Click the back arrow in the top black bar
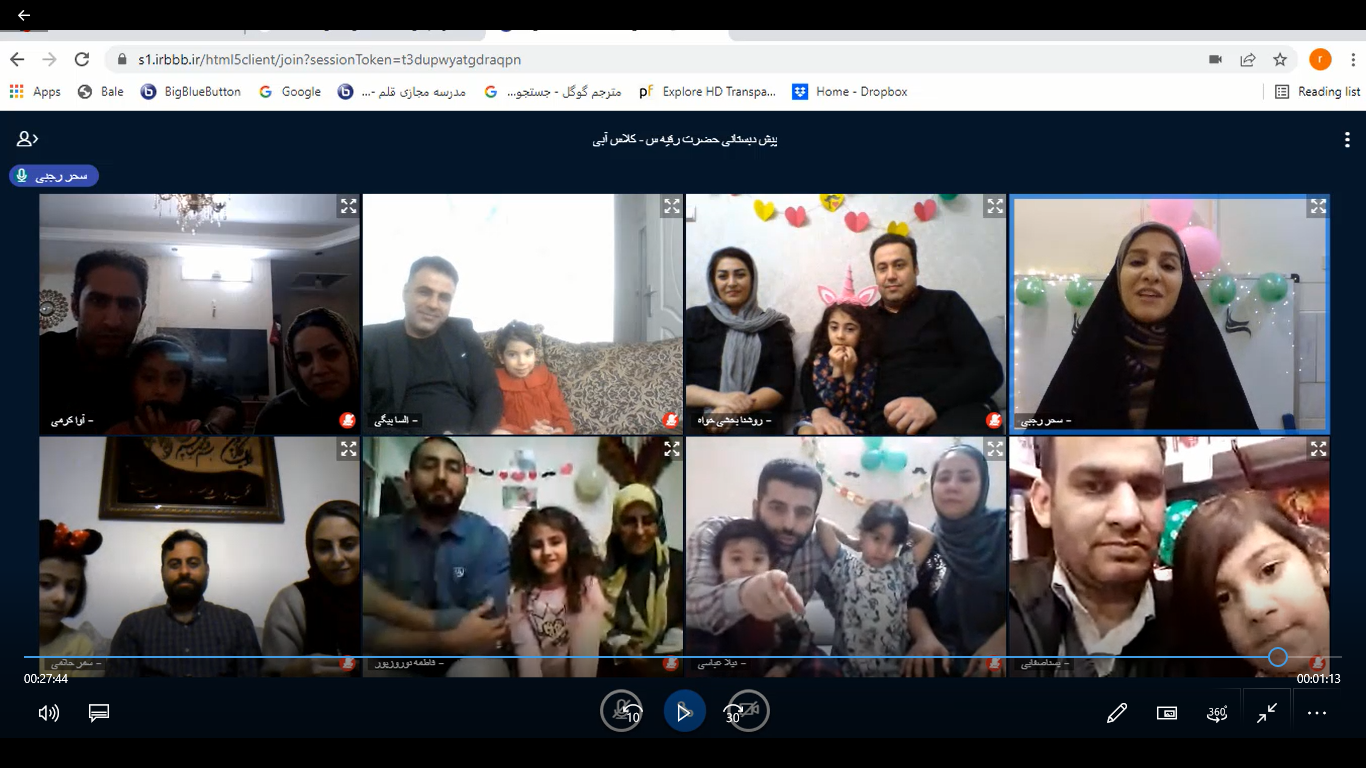The image size is (1366, 768). 24,15
